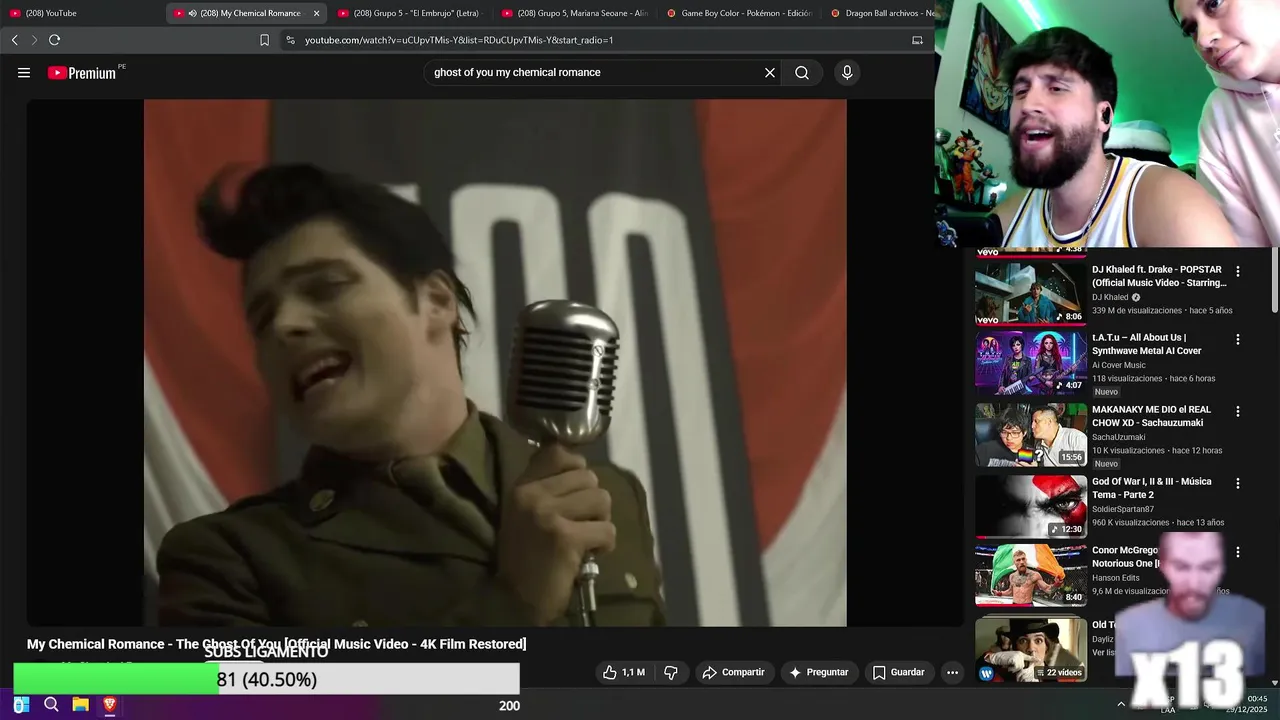The width and height of the screenshot is (1280, 720).
Task: Switch to the (208) YouTube tab
Action: [81, 13]
